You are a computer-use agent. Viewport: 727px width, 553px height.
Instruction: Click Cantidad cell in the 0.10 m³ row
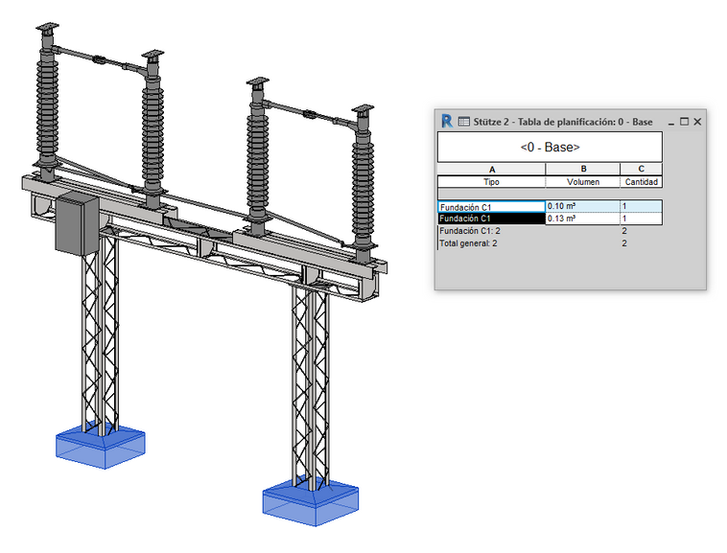click(x=641, y=206)
